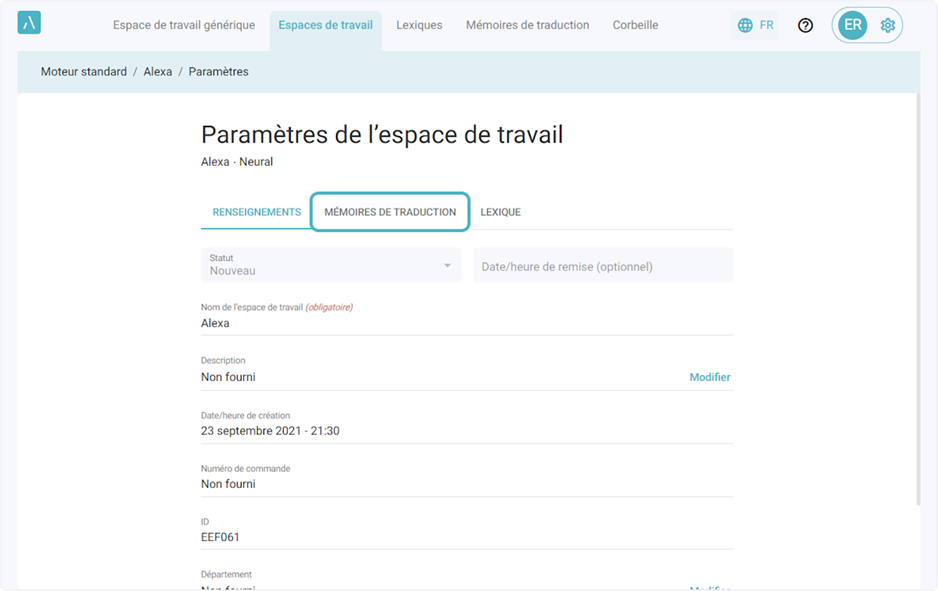Click the vertical page scrollbar
The height and width of the screenshot is (591, 938).
(x=918, y=300)
